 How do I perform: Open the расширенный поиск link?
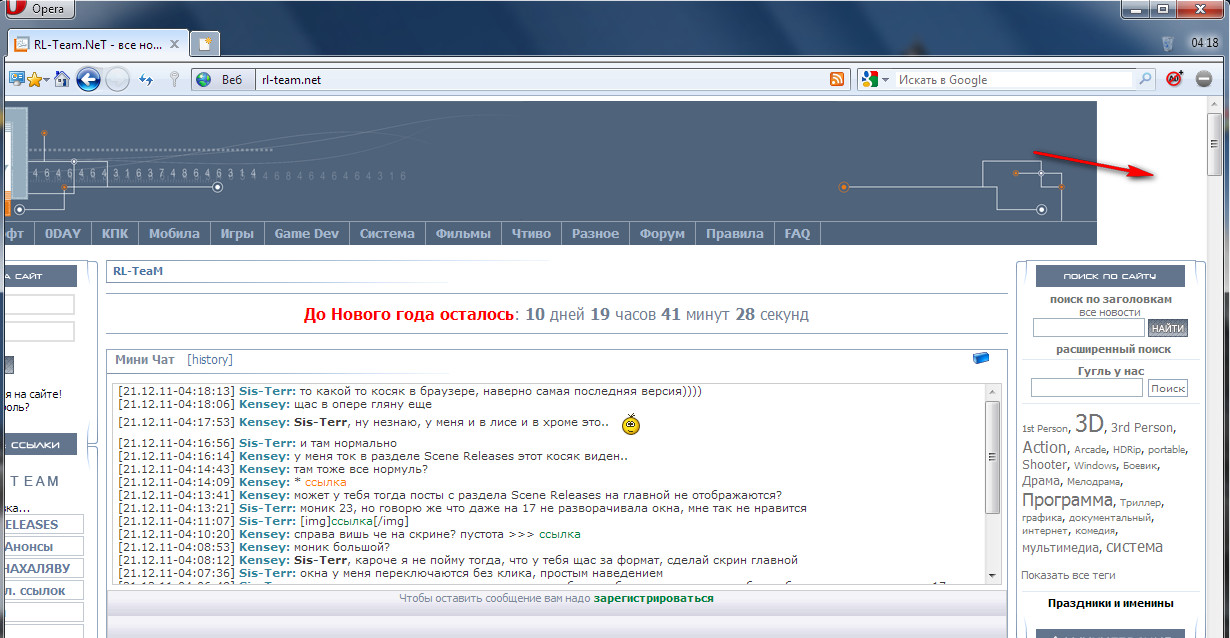pyautogui.click(x=1113, y=349)
